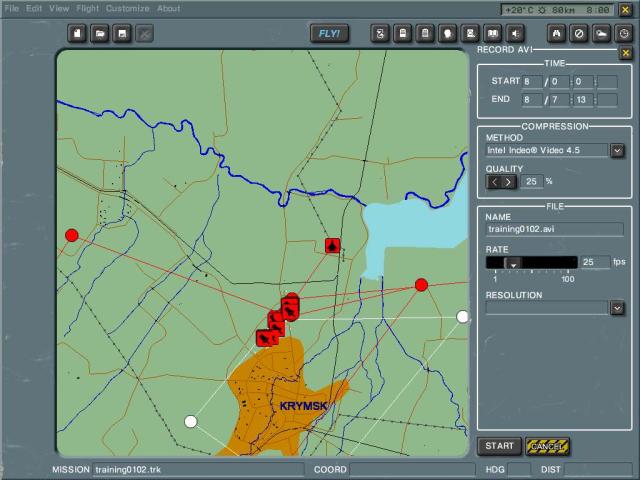The width and height of the screenshot is (640, 480).
Task: Expand the compression Method dropdown
Action: click(x=617, y=150)
